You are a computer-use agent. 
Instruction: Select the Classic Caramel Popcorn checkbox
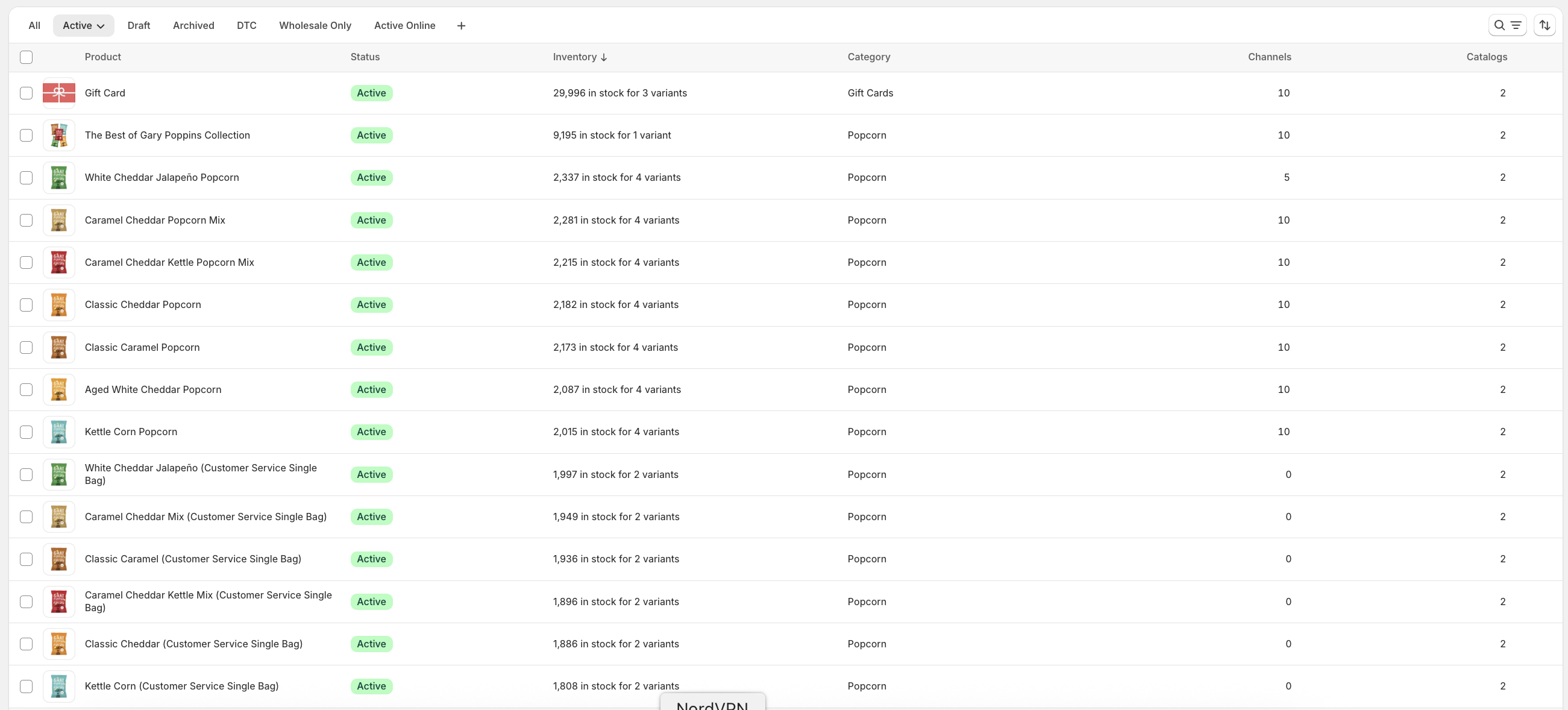[x=26, y=347]
